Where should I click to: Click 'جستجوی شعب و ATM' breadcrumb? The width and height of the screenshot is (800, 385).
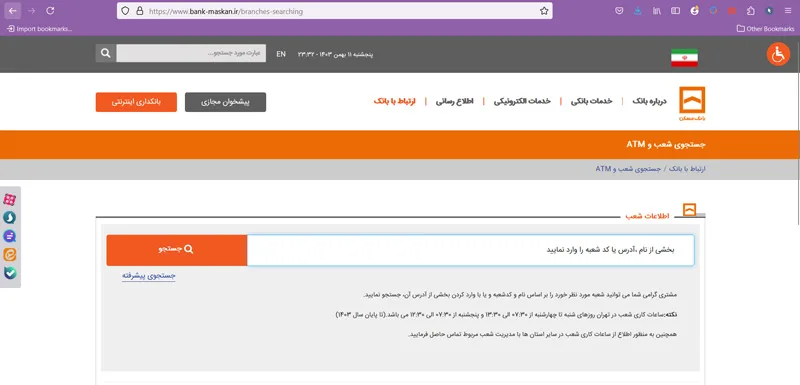click(629, 169)
